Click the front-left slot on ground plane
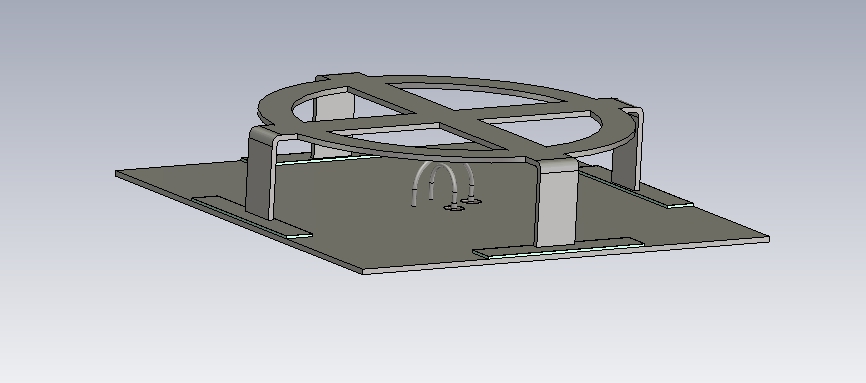The image size is (866, 383). point(251,217)
